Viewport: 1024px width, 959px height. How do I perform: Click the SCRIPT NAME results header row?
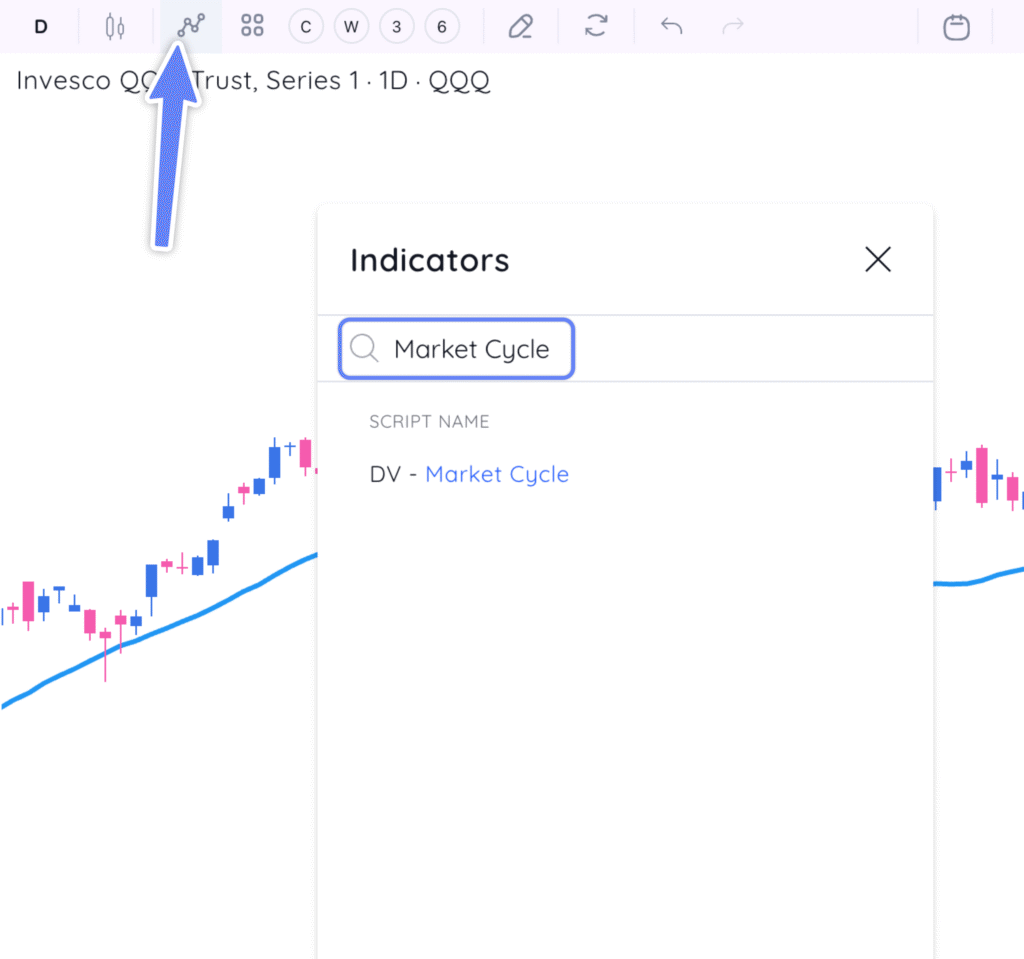[429, 421]
